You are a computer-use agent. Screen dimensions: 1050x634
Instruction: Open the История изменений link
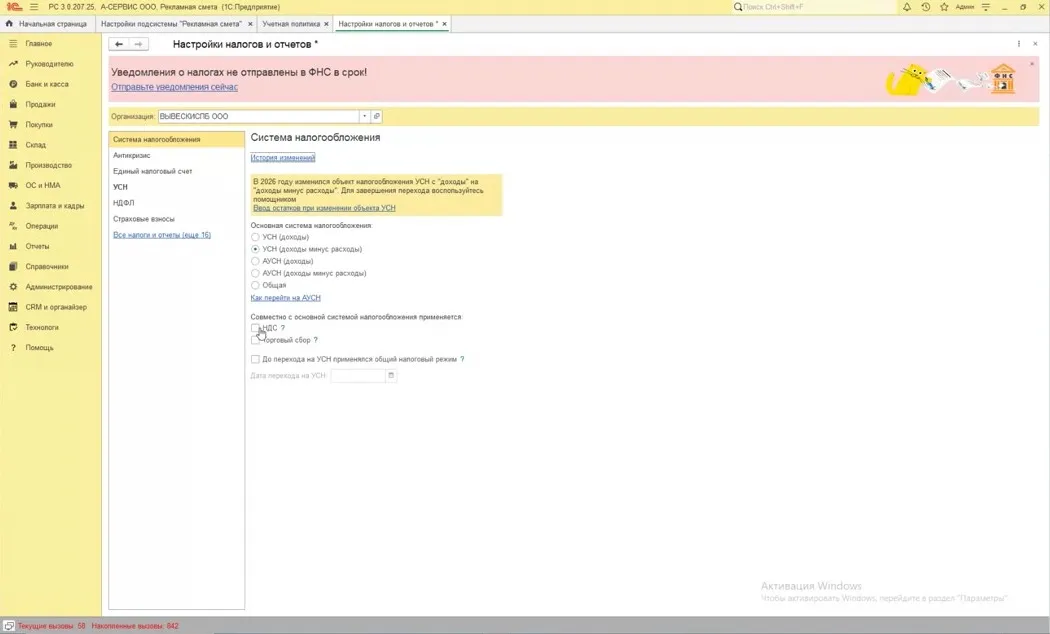283,158
